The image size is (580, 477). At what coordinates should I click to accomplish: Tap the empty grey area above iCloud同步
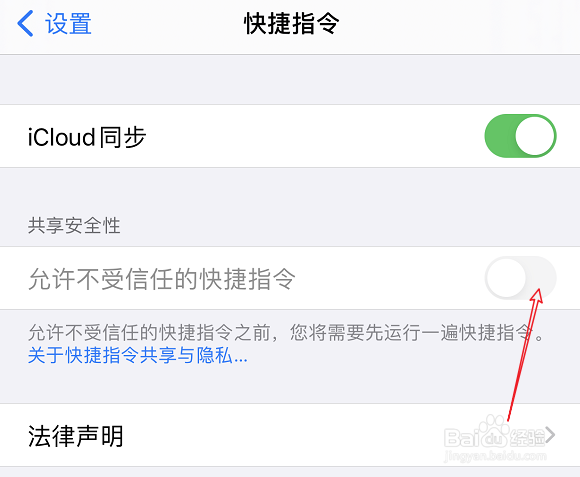pos(290,80)
